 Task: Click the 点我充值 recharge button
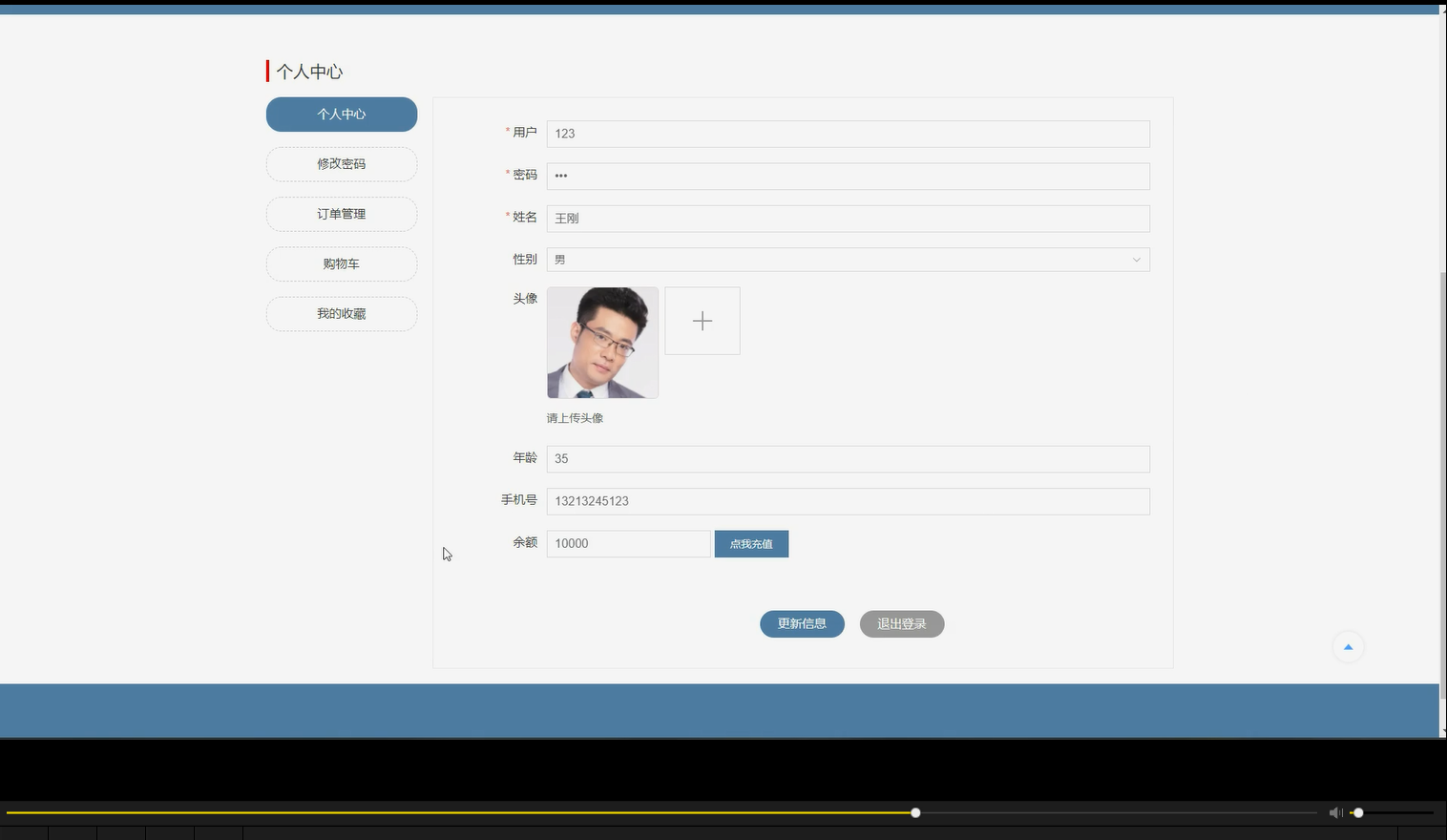tap(751, 544)
